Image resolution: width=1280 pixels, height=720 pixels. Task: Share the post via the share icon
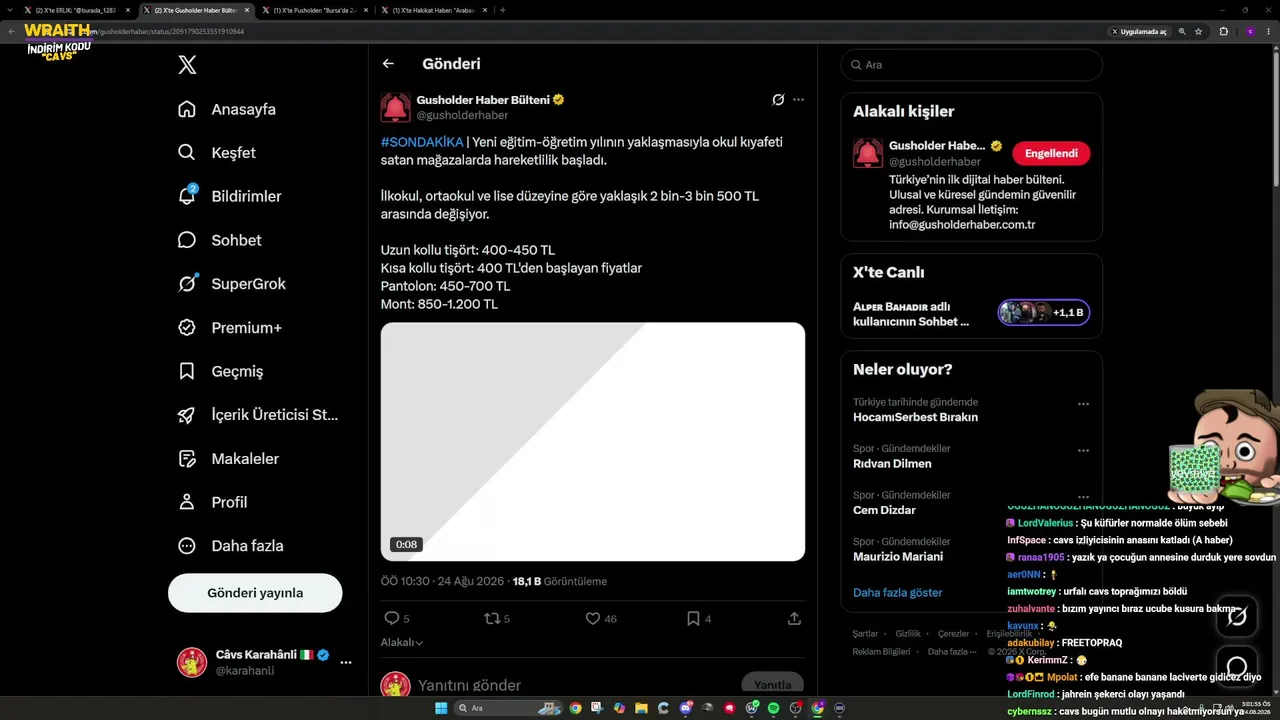tap(794, 619)
